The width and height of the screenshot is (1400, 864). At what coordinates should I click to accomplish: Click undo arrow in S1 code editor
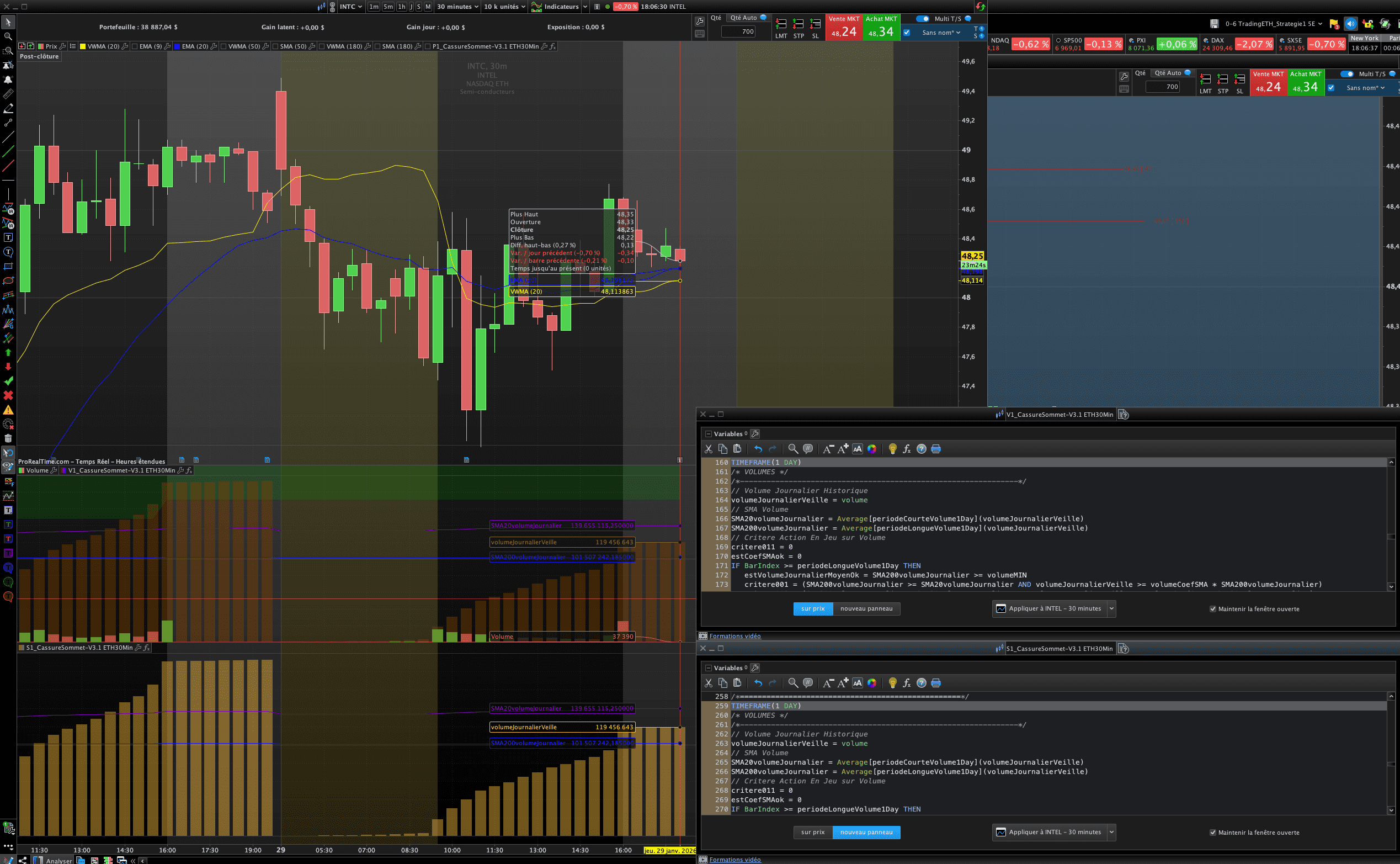[758, 683]
